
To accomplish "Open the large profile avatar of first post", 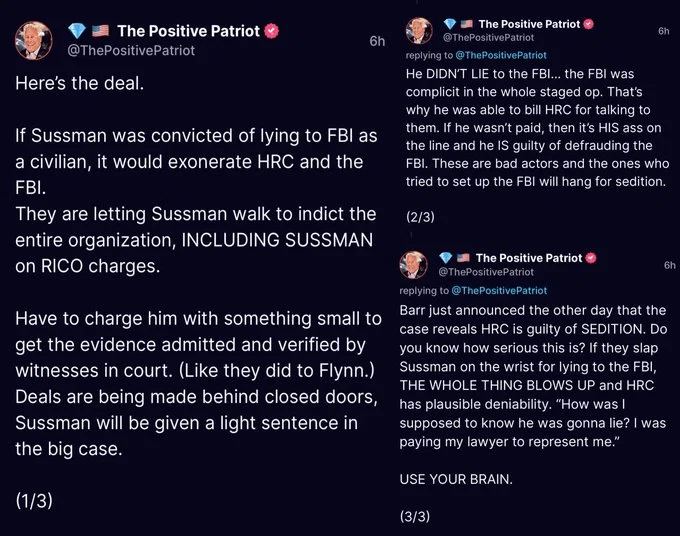I will click(34, 40).
